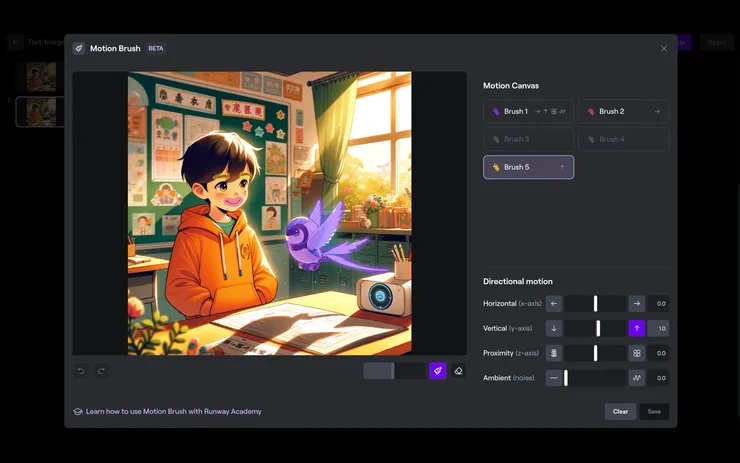Select the Brush 3 motion brush
This screenshot has height=463, width=740.
tap(528, 139)
